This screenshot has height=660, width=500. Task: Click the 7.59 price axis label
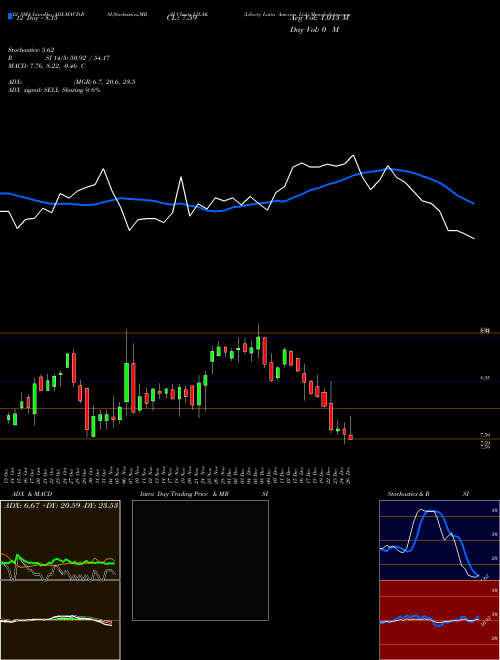485,435
